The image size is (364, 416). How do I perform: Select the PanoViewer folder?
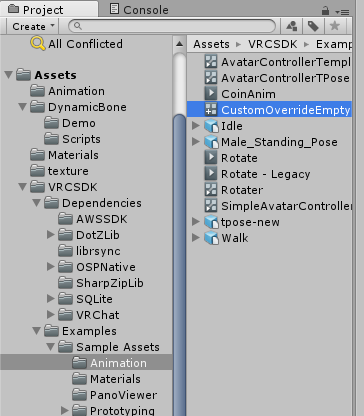(x=114, y=395)
